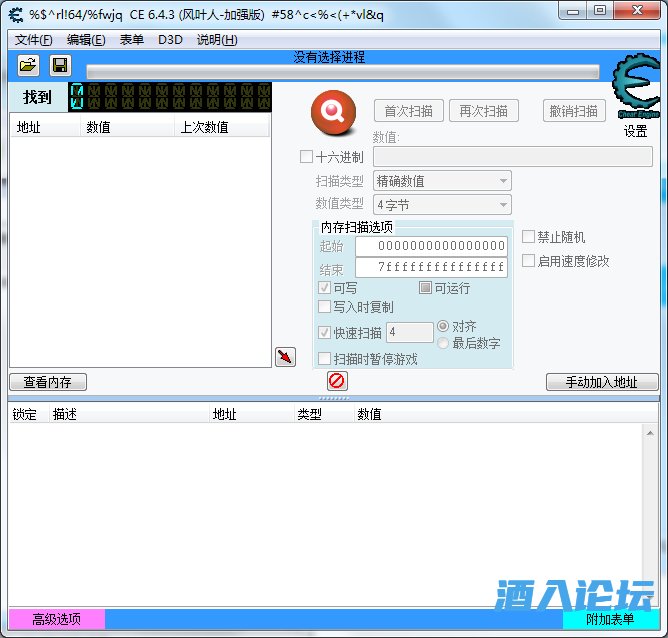Click the open process folder icon
Image resolution: width=668 pixels, height=638 pixels.
point(29,66)
